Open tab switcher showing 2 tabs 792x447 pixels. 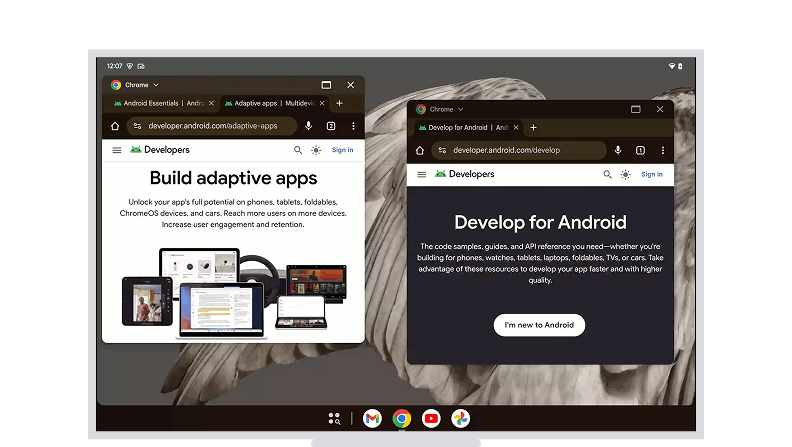(x=331, y=126)
